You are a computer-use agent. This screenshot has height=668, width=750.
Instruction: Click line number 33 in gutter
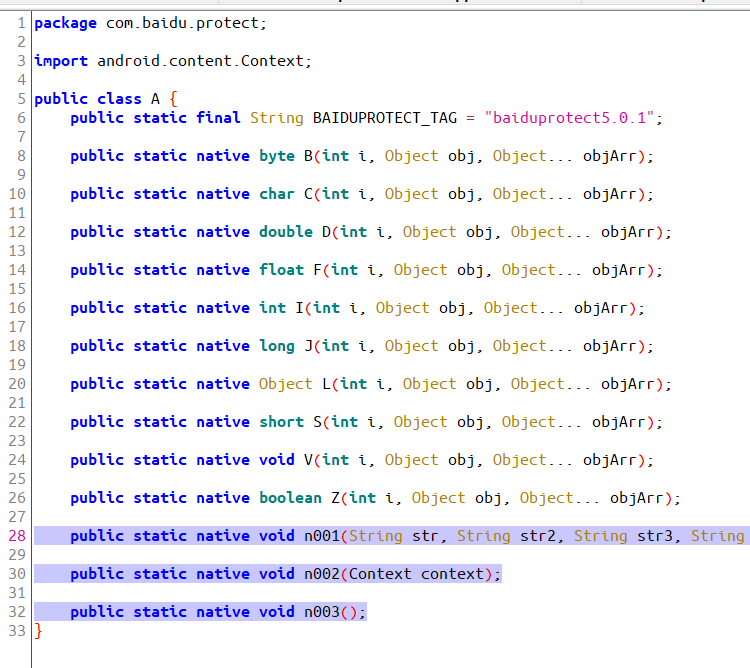tap(17, 631)
